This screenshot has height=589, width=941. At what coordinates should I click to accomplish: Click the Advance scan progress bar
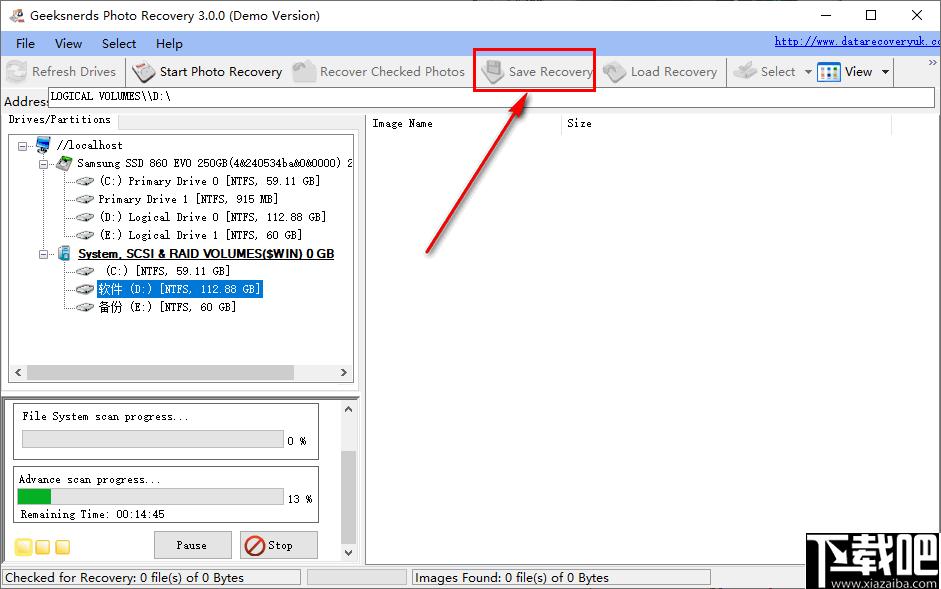coord(151,497)
